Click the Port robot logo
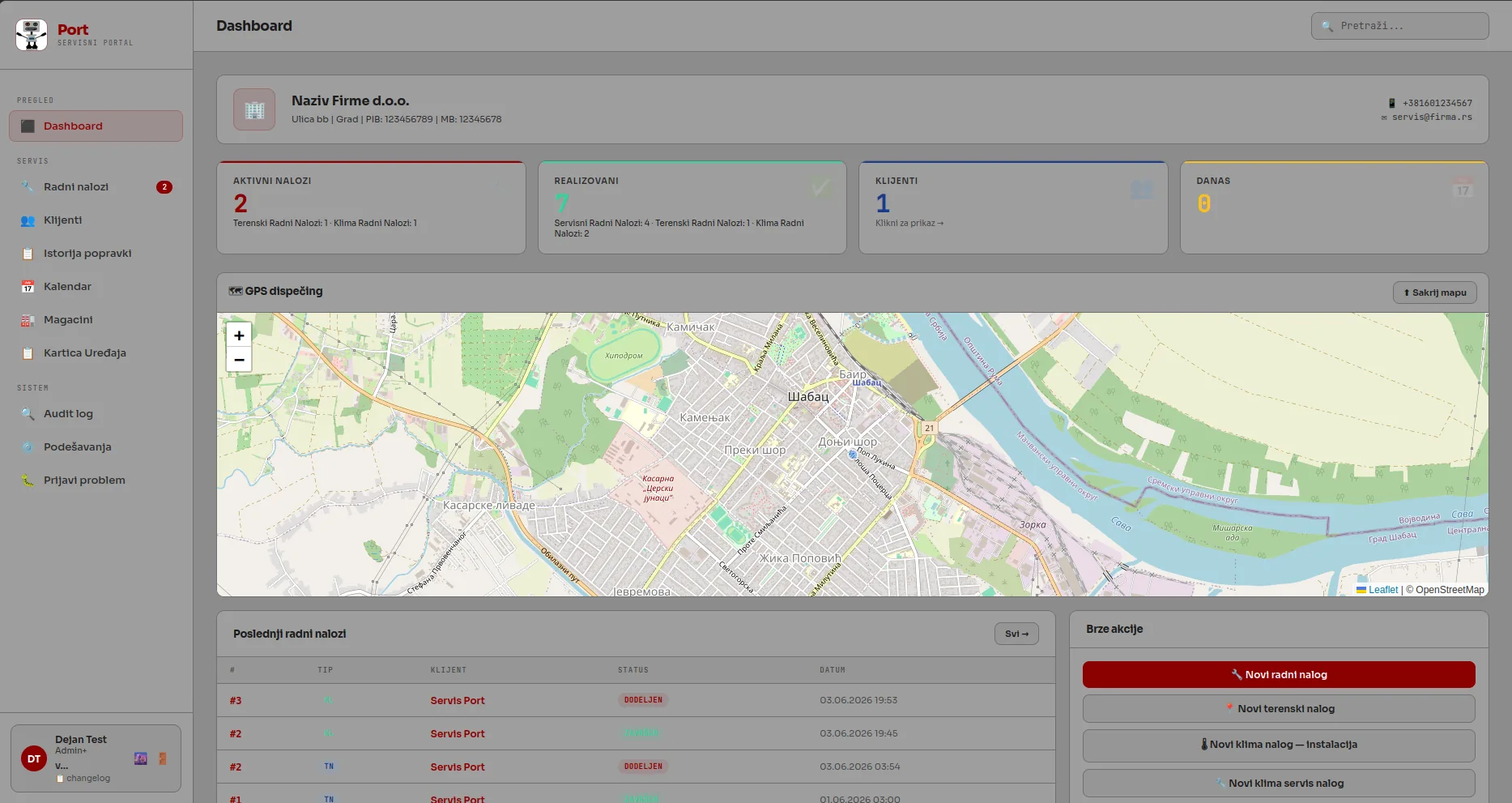This screenshot has height=803, width=1512. [32, 35]
